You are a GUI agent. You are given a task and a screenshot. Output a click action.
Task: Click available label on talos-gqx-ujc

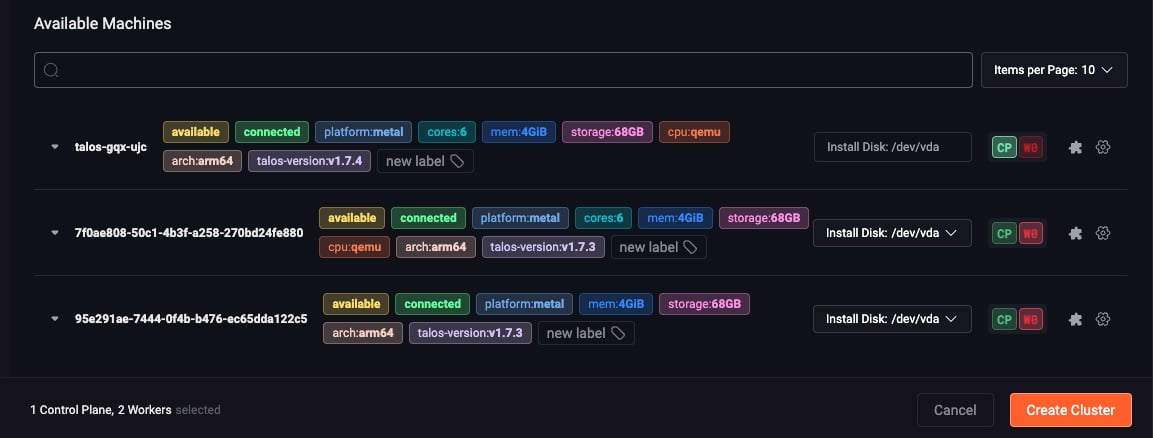click(196, 132)
